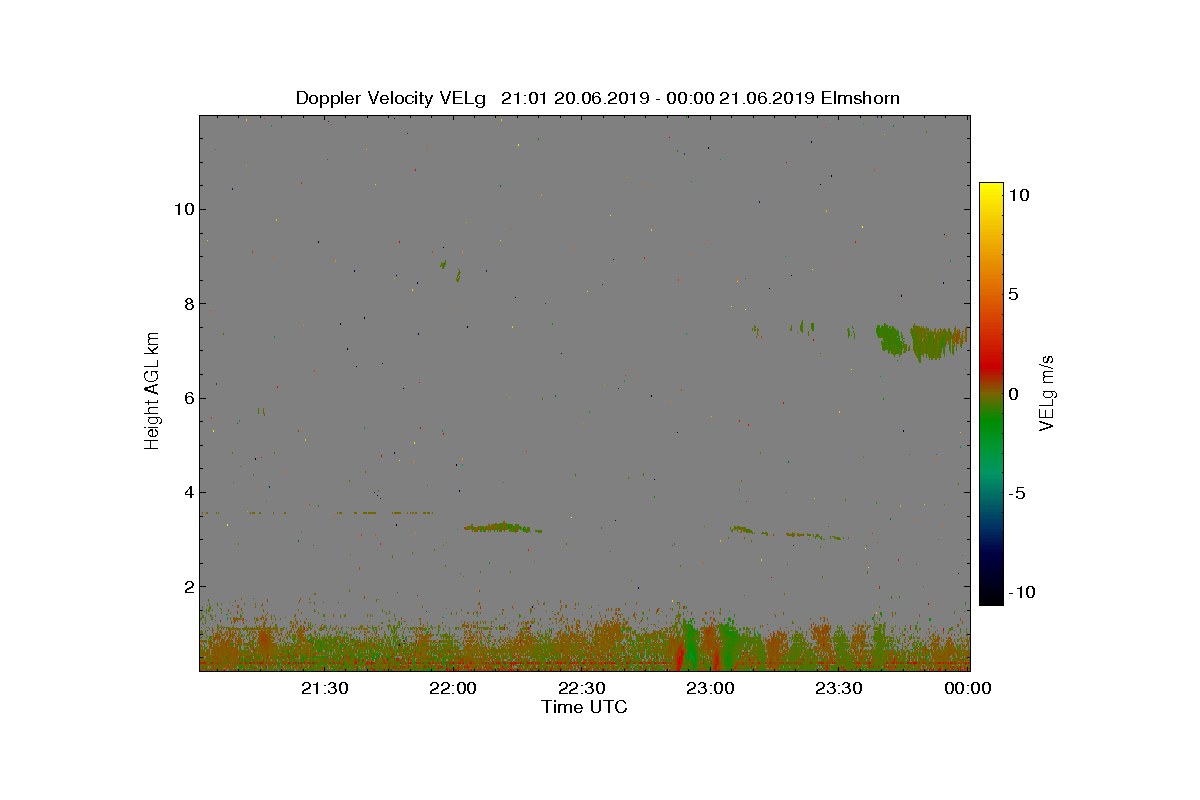Click the green cloud echo near 7 km
The image size is (1200, 800).
pyautogui.click(x=922, y=341)
